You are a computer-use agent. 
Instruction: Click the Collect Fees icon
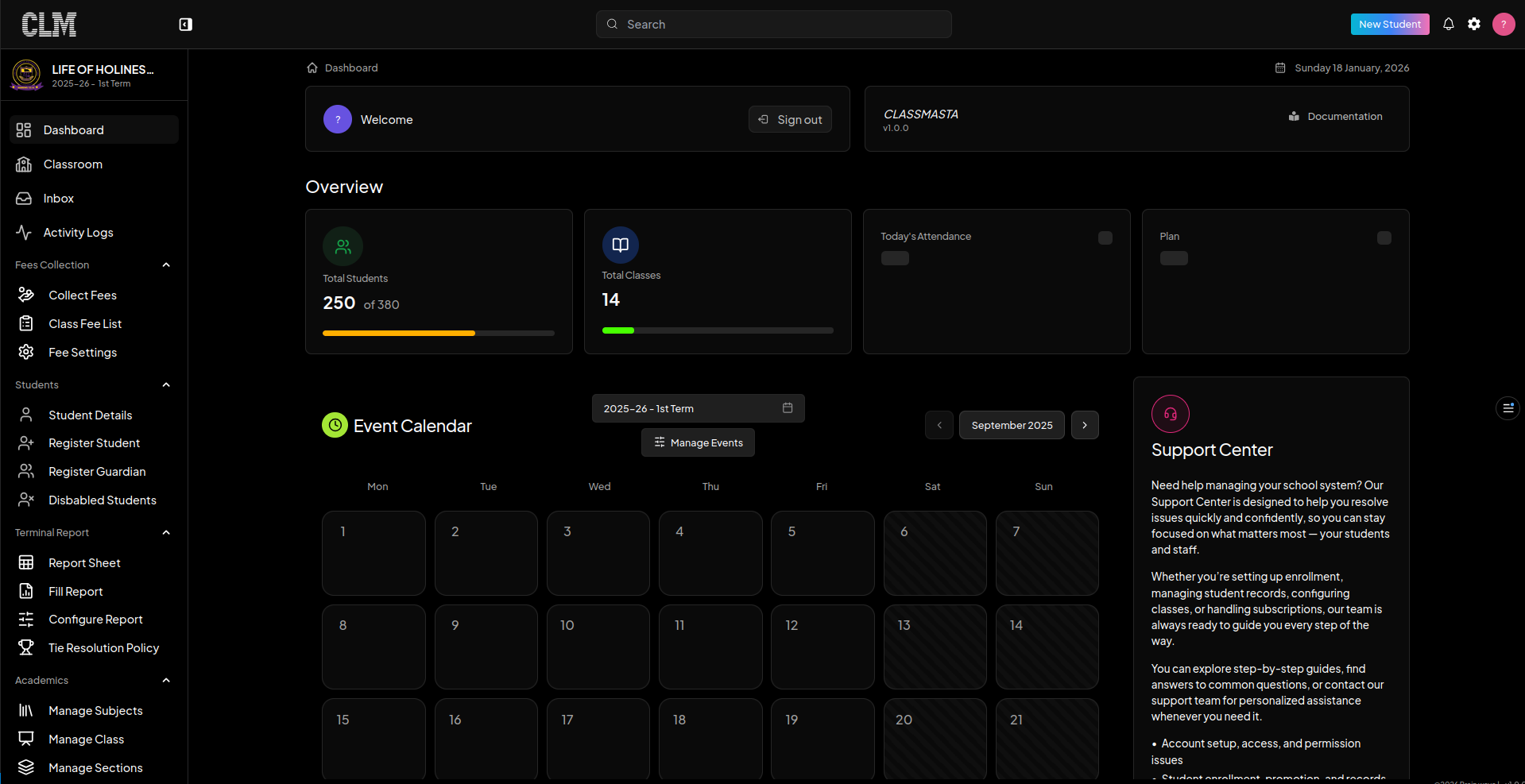point(25,294)
